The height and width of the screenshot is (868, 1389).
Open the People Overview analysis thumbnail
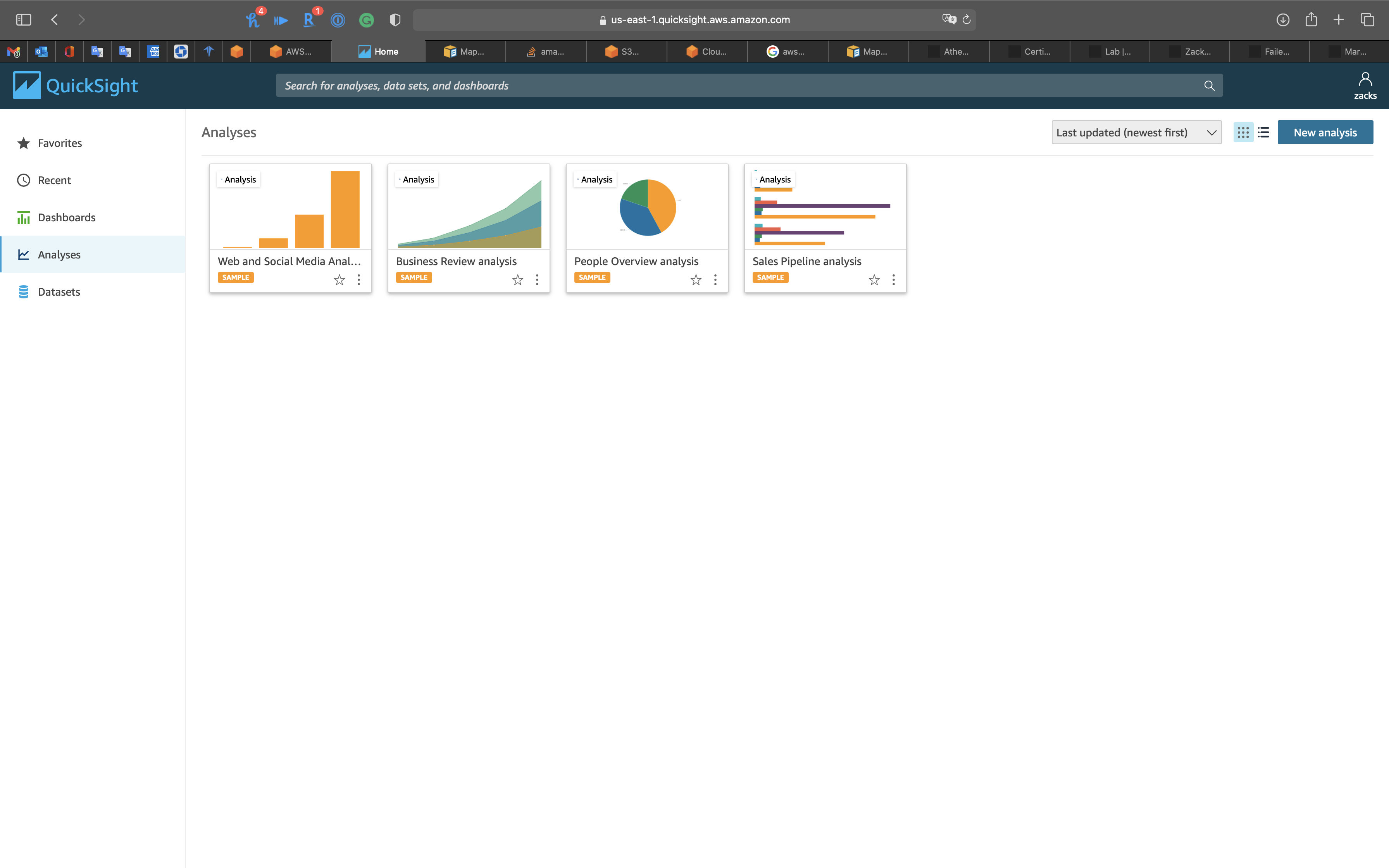[647, 207]
